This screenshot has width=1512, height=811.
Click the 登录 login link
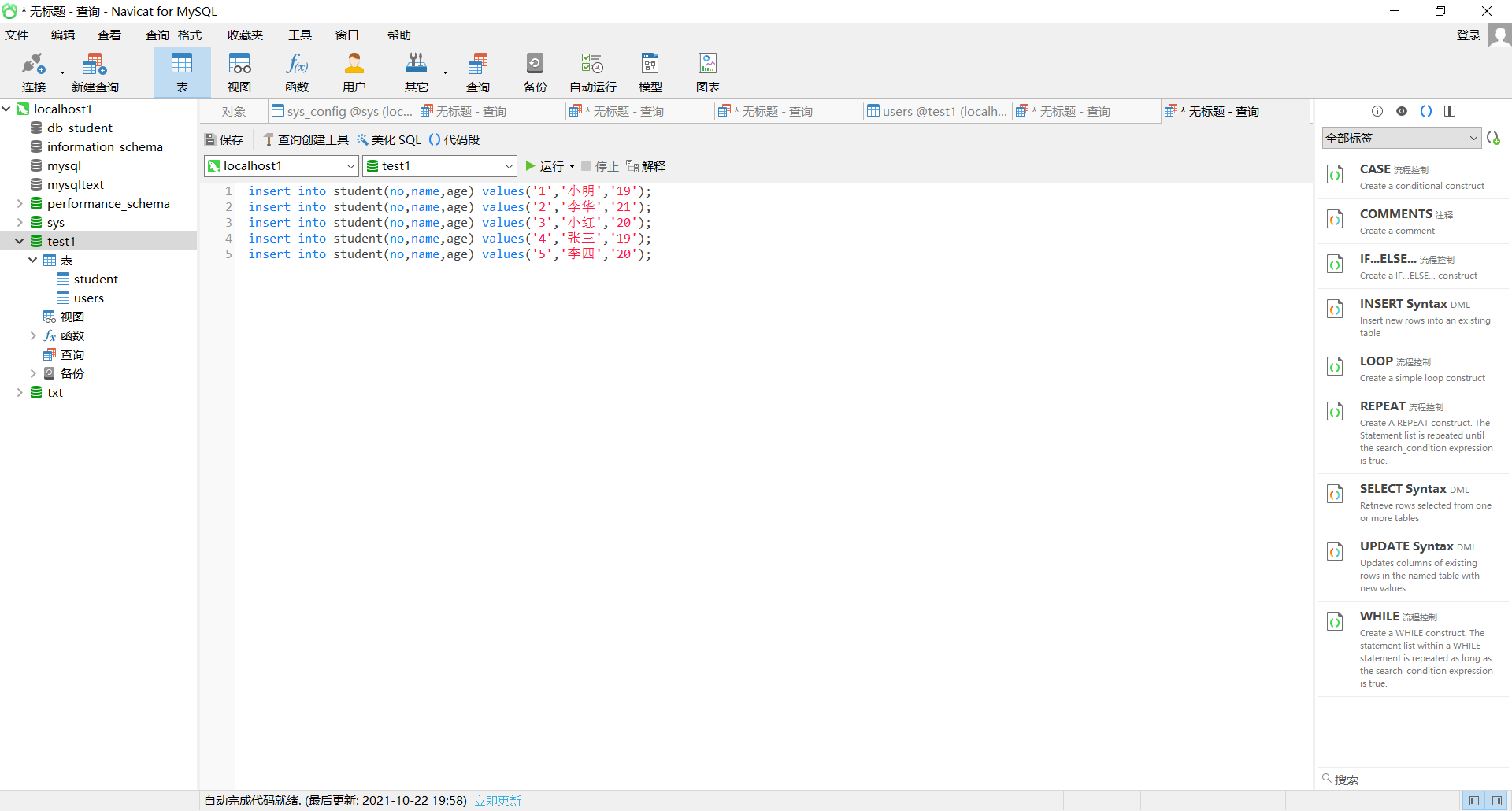click(x=1469, y=35)
